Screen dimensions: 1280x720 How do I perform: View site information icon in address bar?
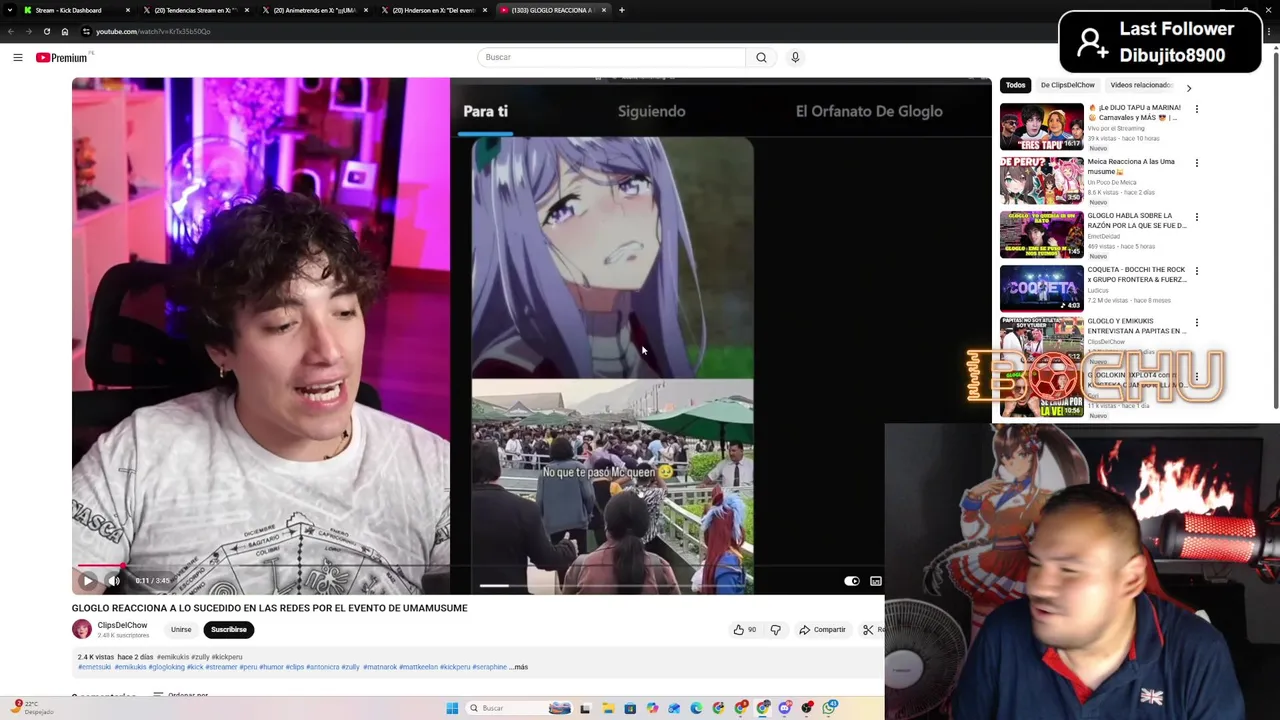coord(86,31)
